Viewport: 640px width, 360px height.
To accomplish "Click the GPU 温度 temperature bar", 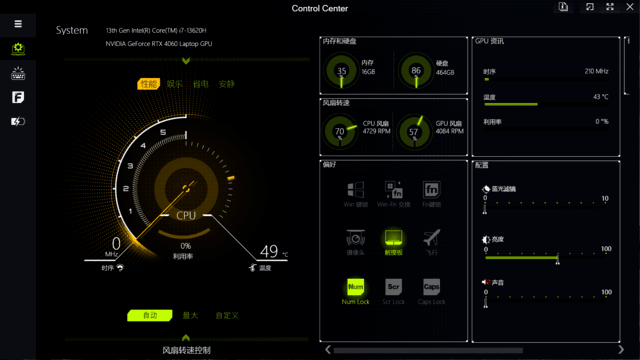I will coord(546,104).
